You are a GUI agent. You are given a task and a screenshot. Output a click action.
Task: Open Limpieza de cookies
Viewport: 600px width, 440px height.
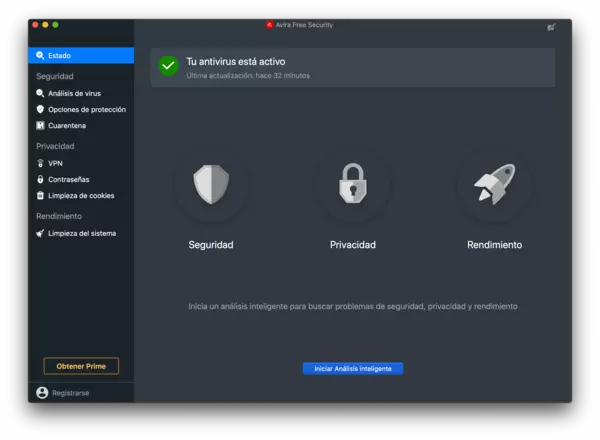click(80, 196)
